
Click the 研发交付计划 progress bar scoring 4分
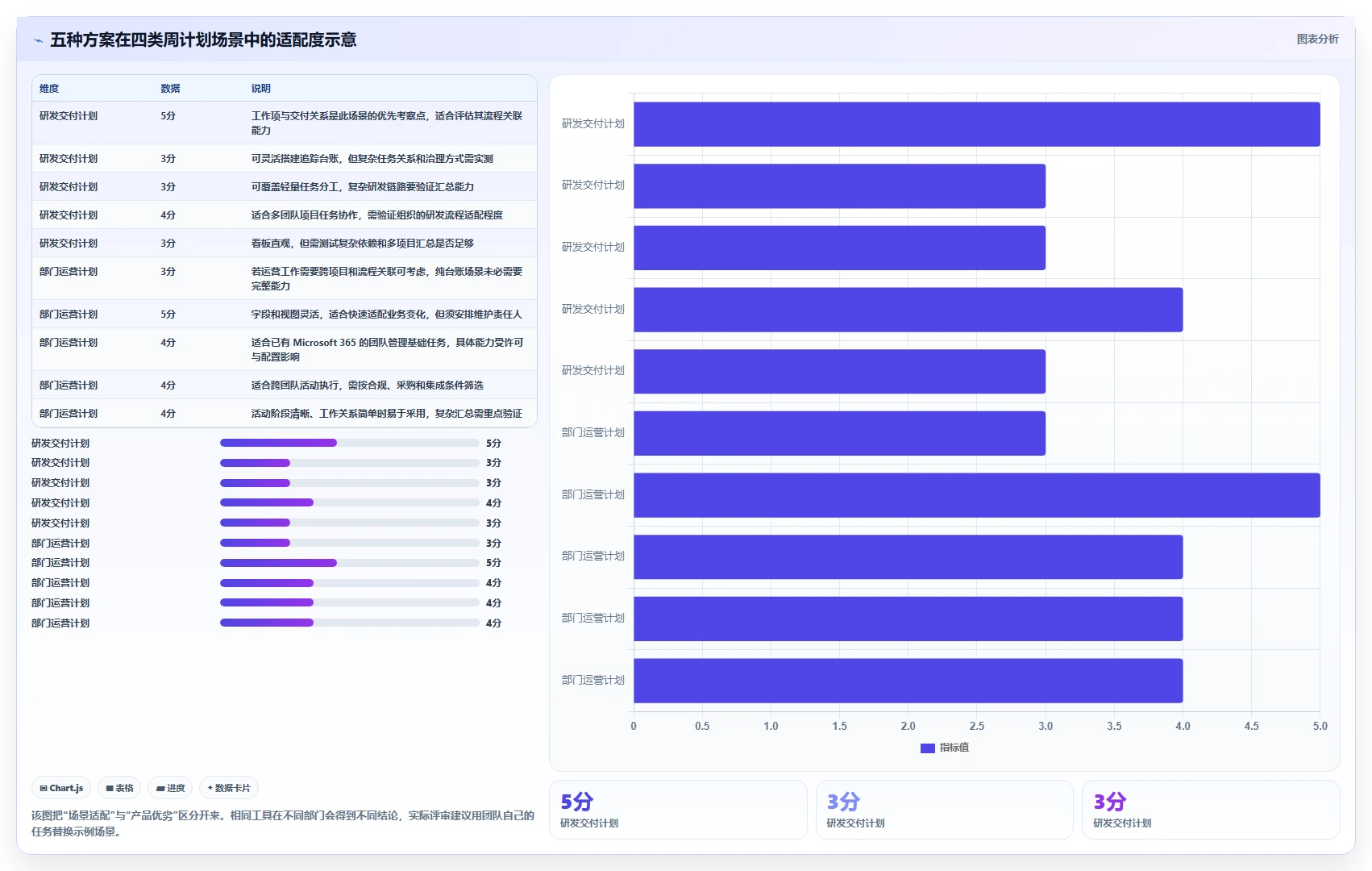pos(350,502)
